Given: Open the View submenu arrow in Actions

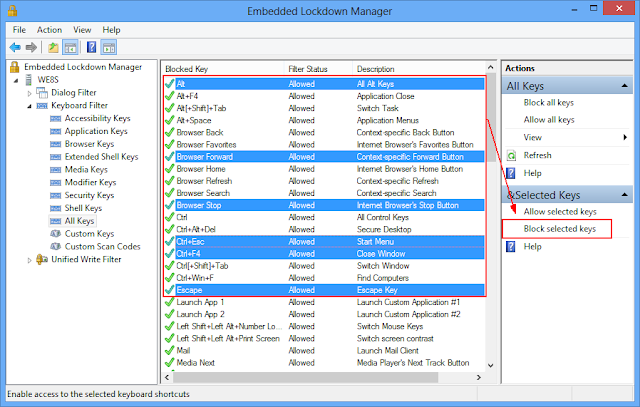Looking at the screenshot, I should pos(625,137).
